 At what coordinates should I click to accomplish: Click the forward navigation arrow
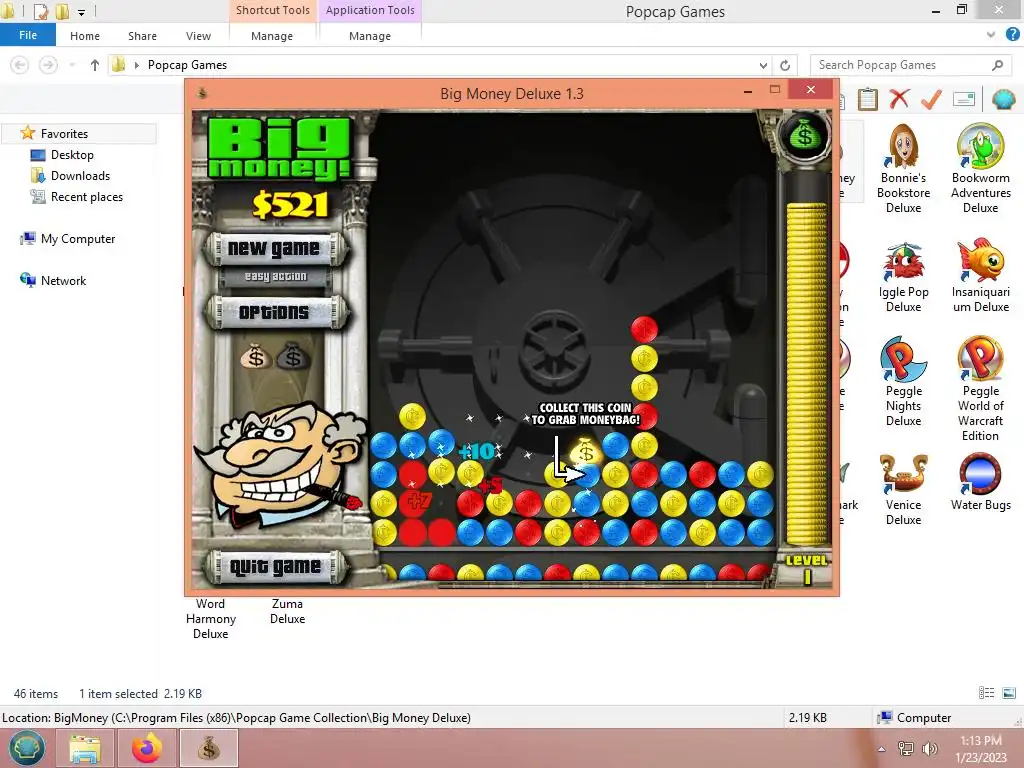pos(48,65)
